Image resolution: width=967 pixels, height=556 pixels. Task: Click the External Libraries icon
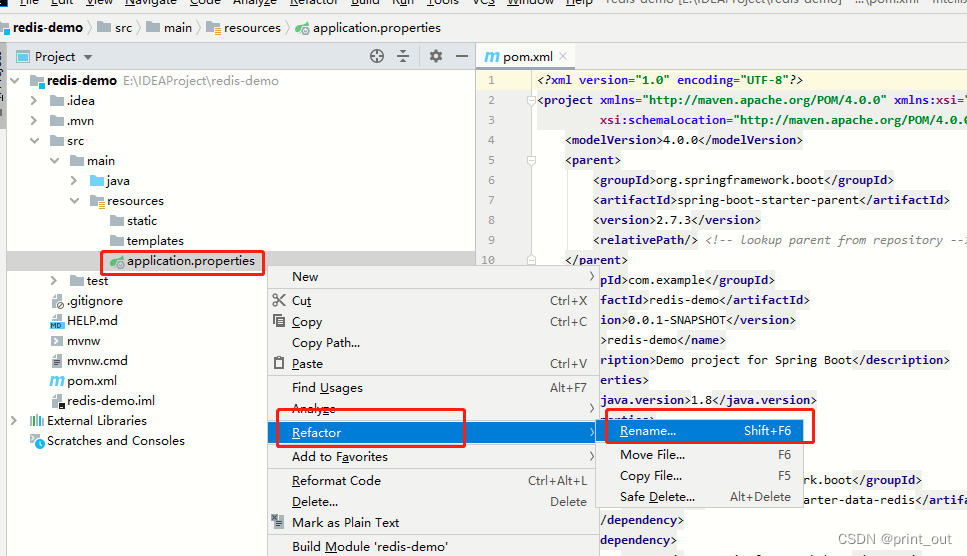[36, 421]
